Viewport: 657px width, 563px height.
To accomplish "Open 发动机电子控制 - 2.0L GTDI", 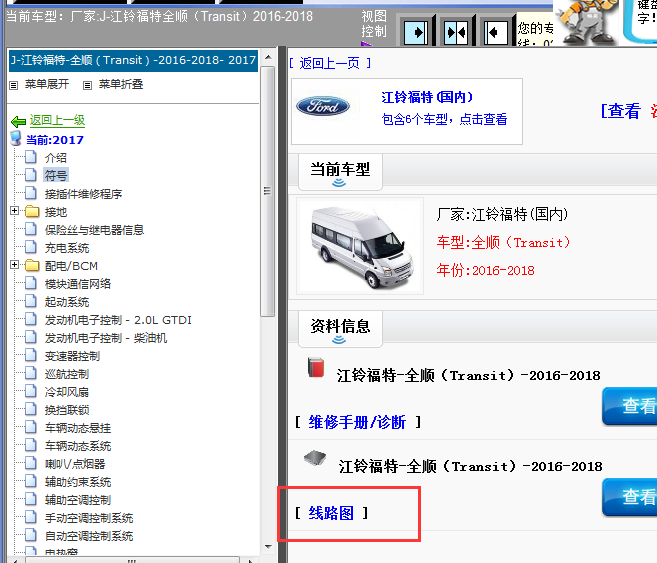I will pyautogui.click(x=118, y=320).
